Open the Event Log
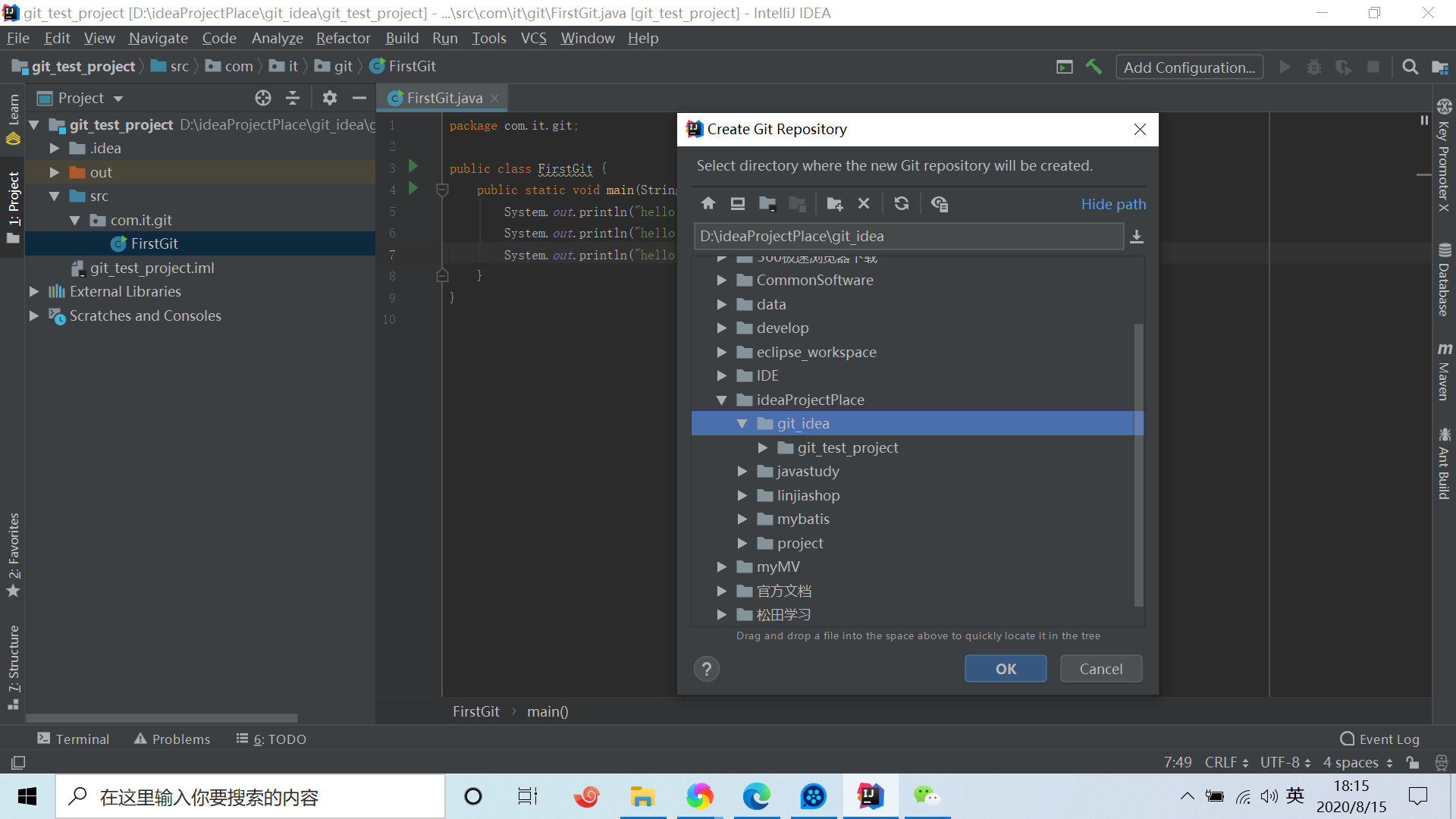Screen dimensions: 1456x819 (1379, 739)
